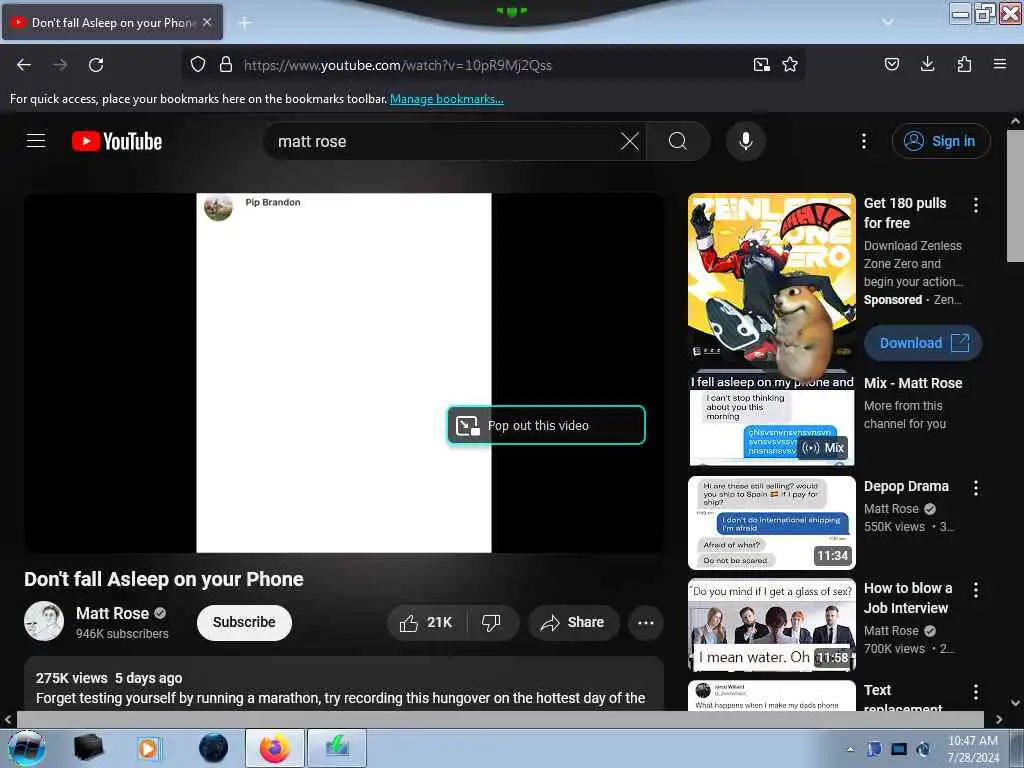
Task: Open Matt Rose channel avatar
Action: [x=44, y=621]
